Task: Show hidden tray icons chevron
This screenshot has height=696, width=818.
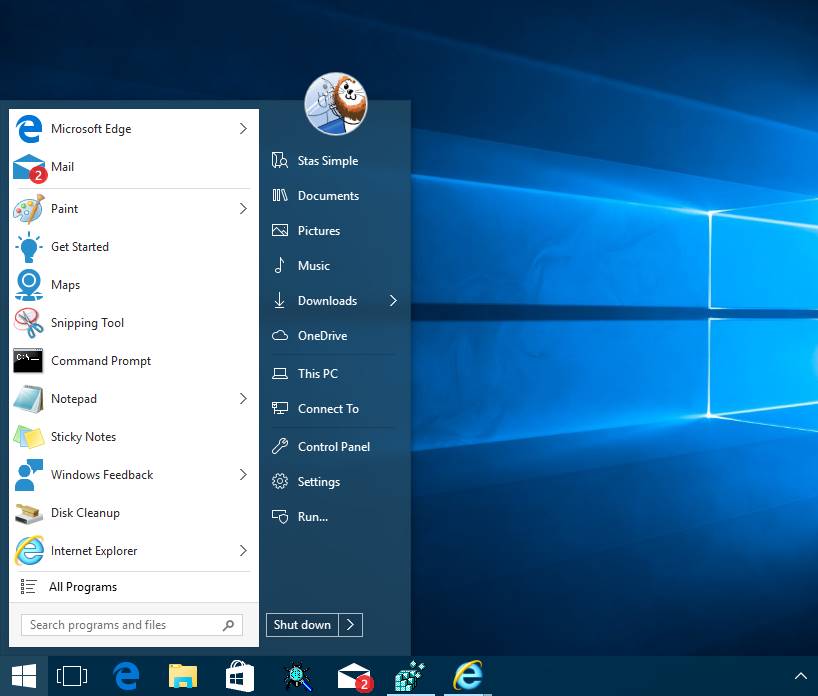Action: pos(801,676)
